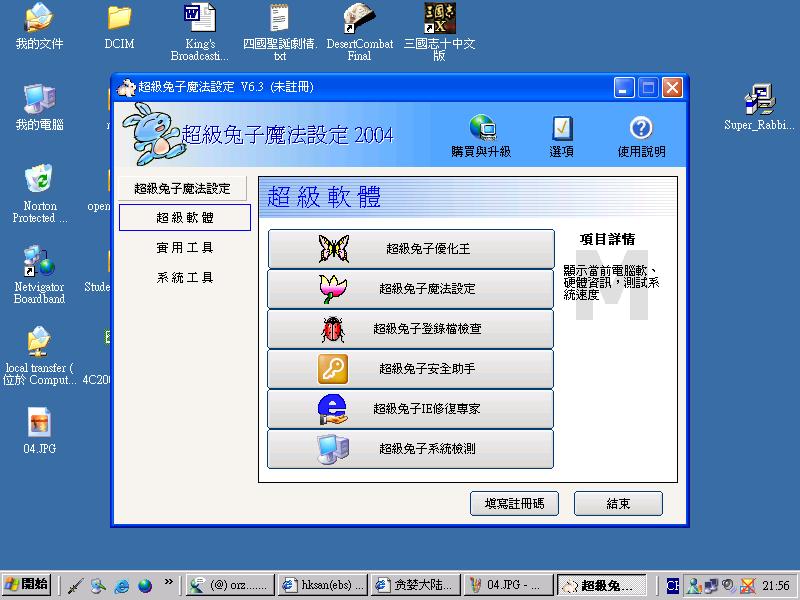Open 四國聖誕劇情.txt text file

point(280,32)
